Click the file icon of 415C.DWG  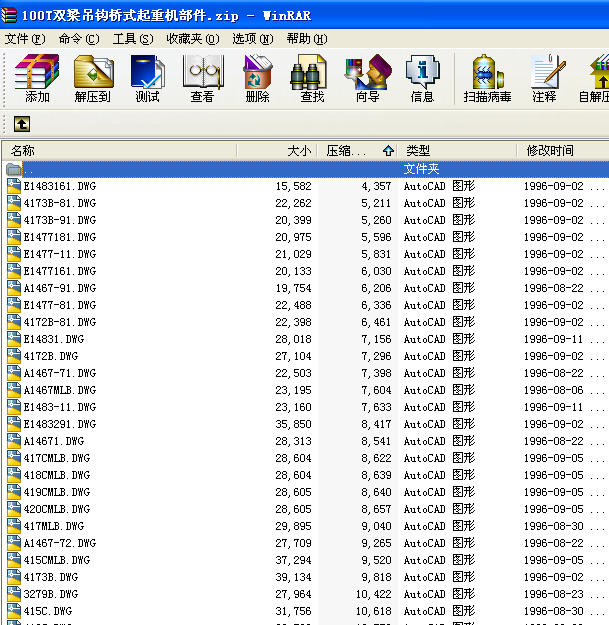[x=14, y=611]
